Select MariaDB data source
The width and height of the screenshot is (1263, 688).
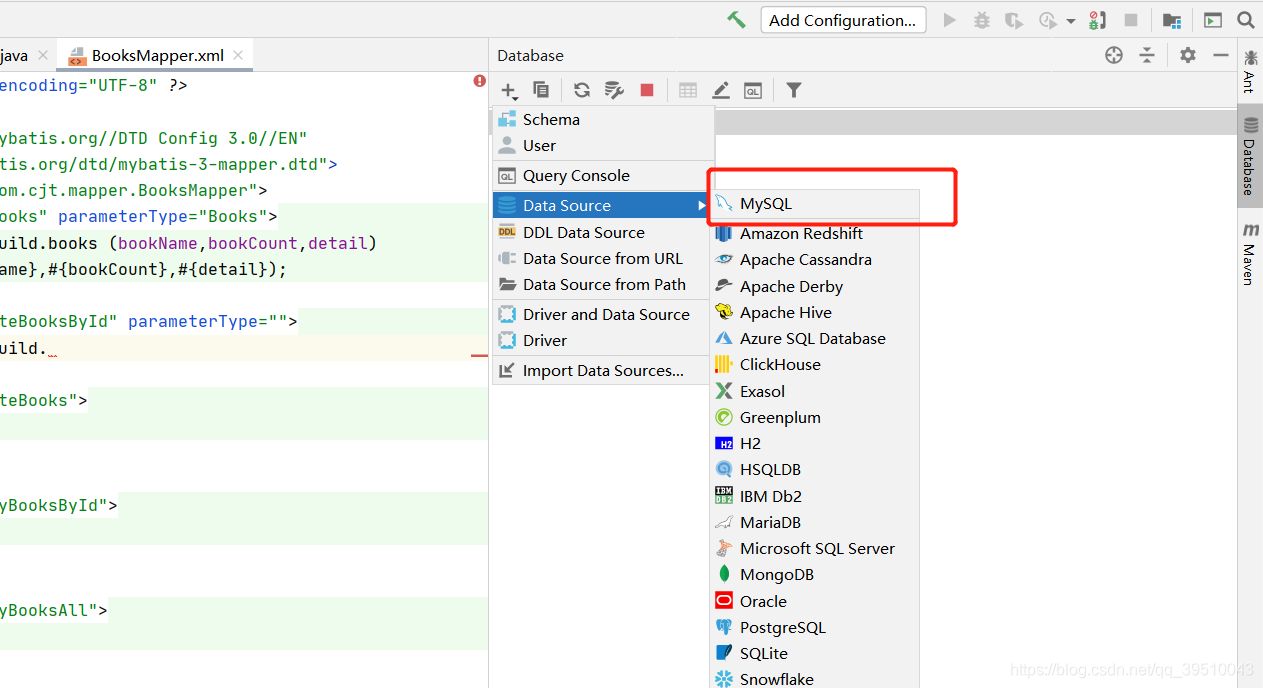coord(814,522)
